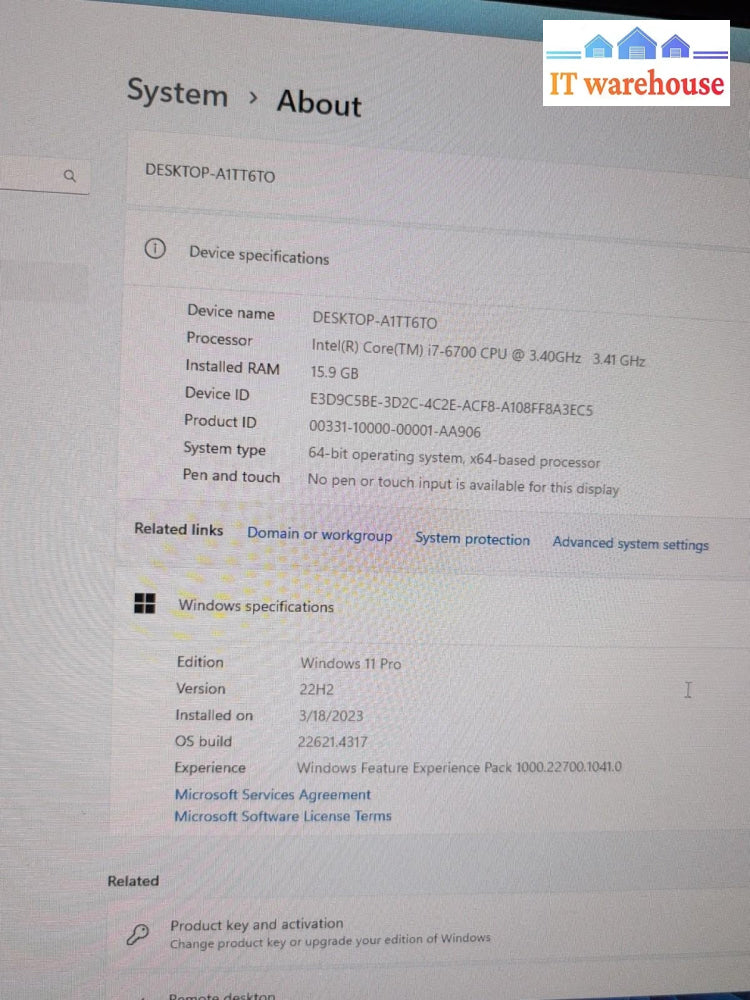Click the 3/18/2023 installed date
This screenshot has width=750, height=1000.
(x=331, y=716)
